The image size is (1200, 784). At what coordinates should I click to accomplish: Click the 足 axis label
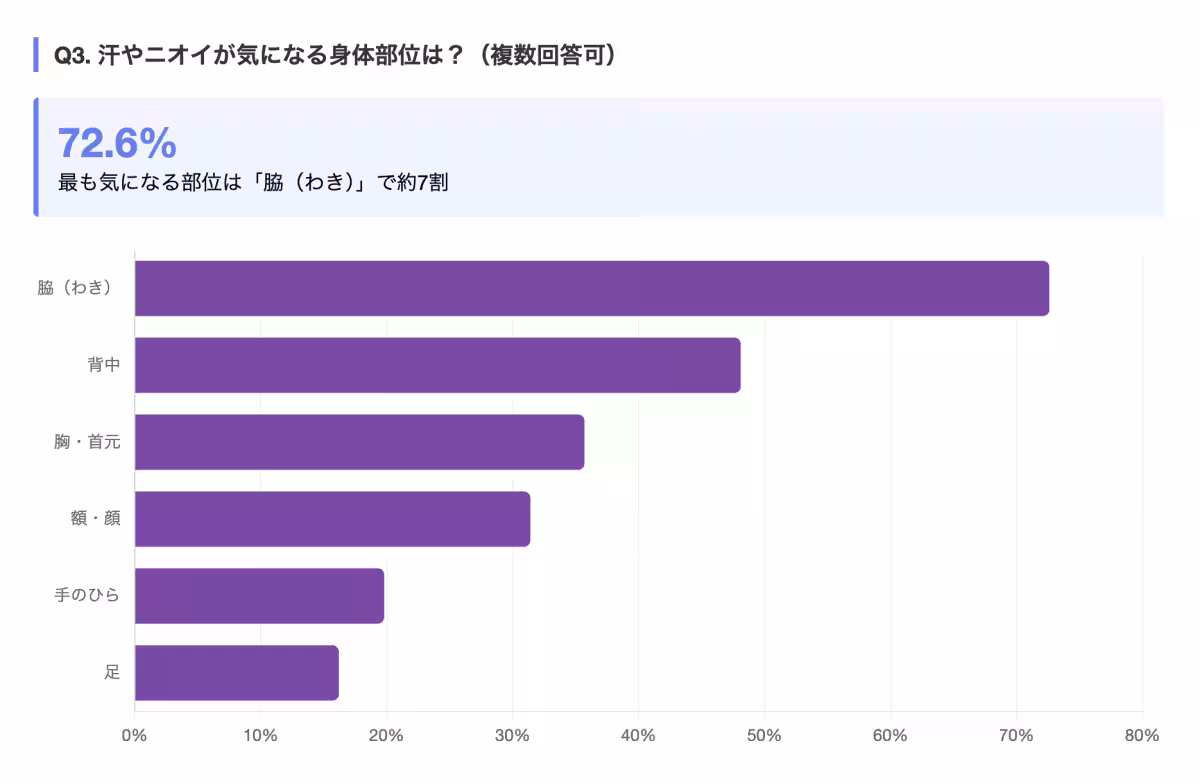[112, 673]
